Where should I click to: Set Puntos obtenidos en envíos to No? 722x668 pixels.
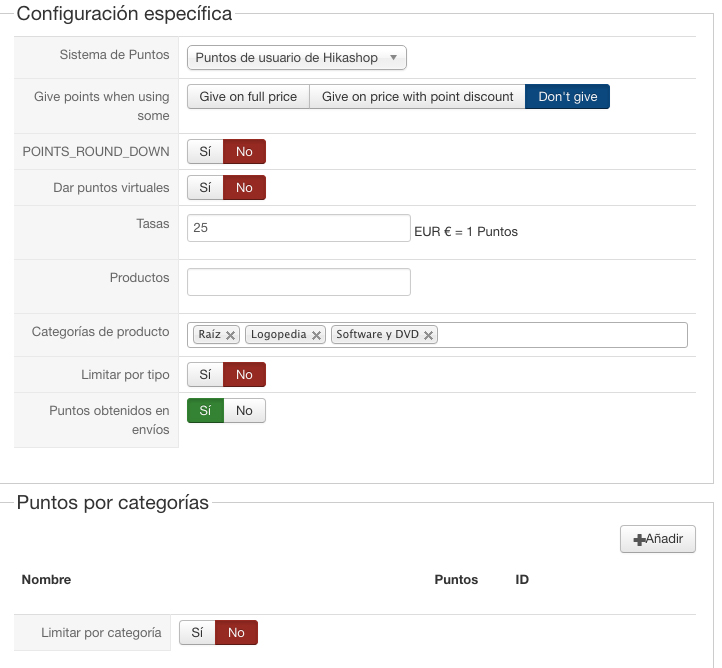(x=244, y=411)
